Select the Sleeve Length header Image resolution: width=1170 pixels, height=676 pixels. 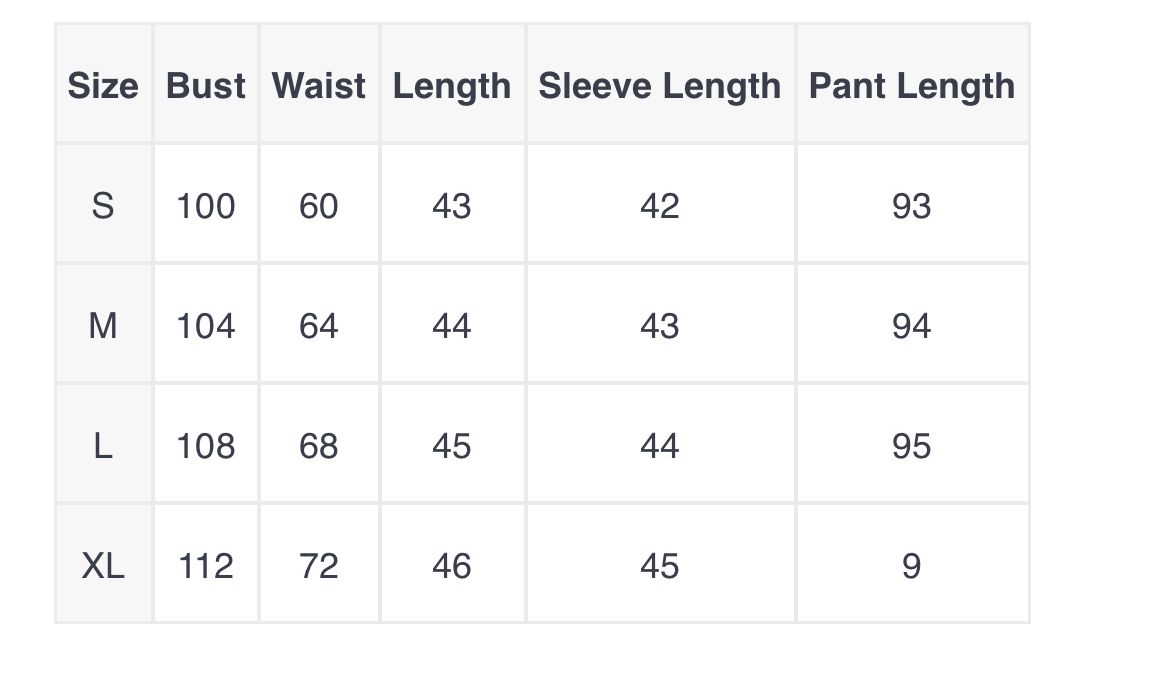point(660,85)
